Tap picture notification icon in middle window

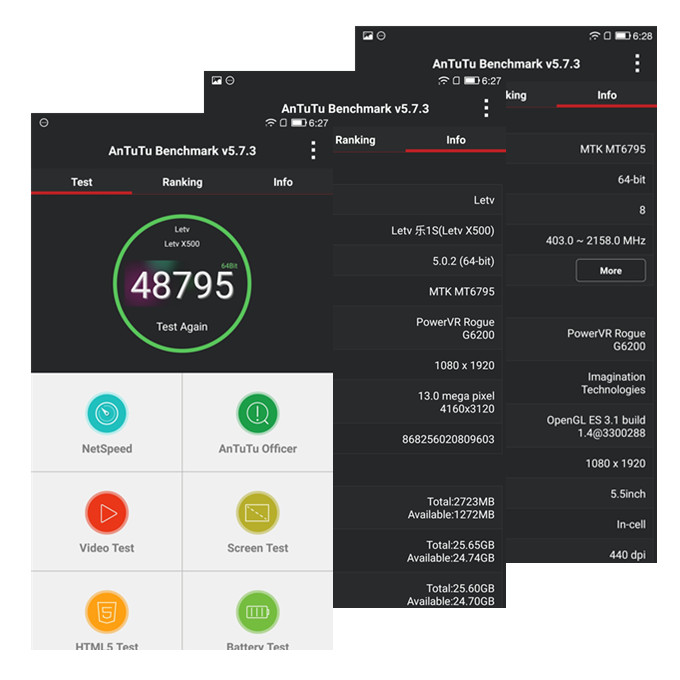[216, 80]
